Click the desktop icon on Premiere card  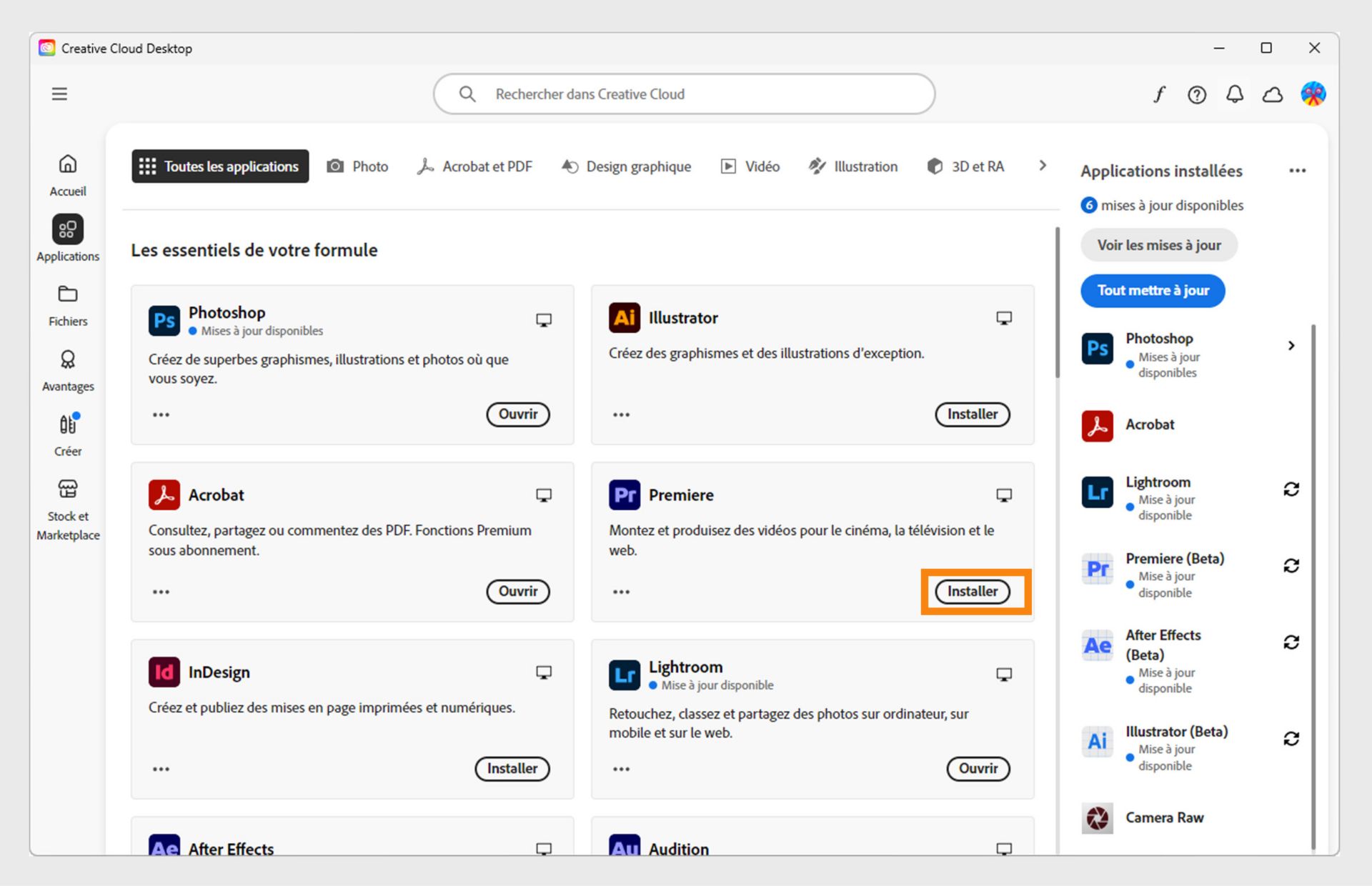pos(1004,495)
